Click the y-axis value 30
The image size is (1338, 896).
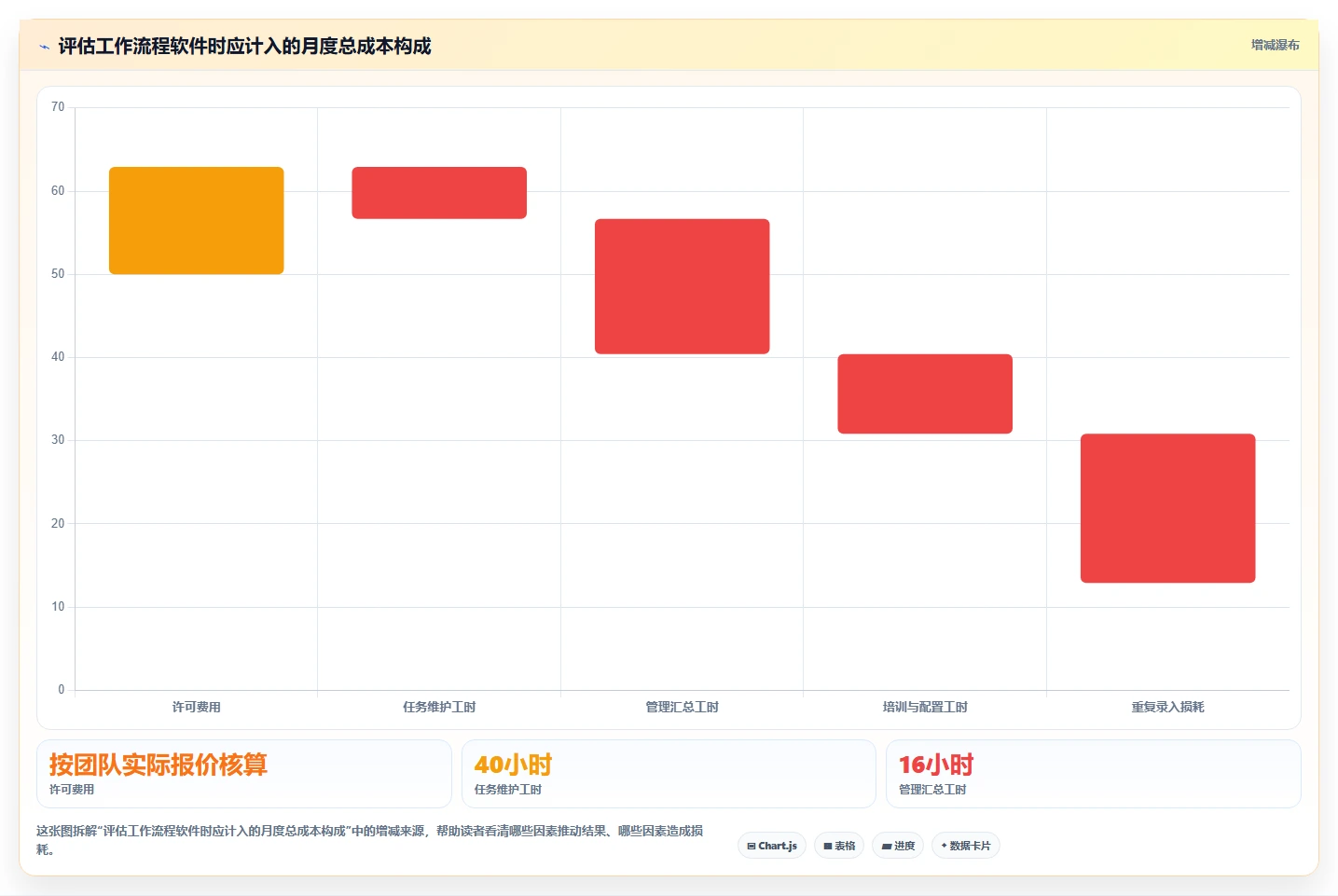(x=58, y=440)
